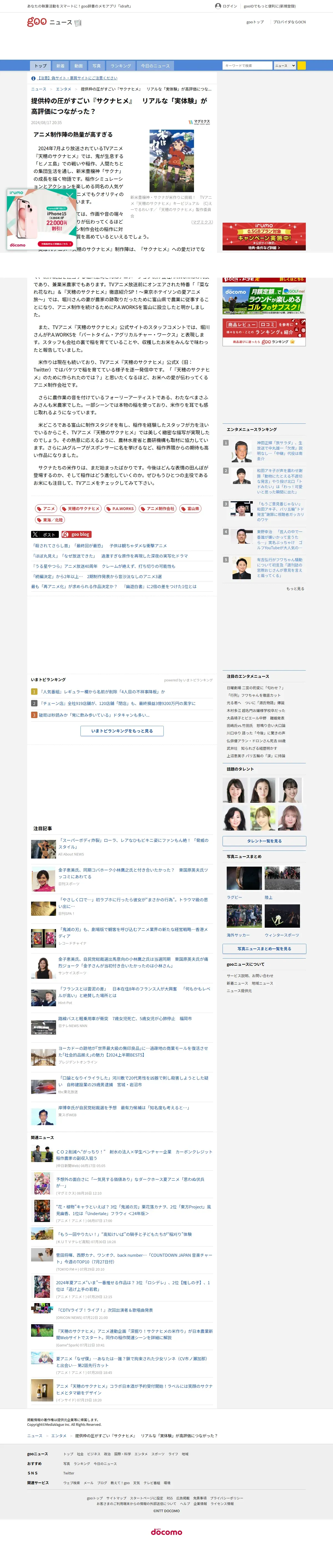Click ニュース提供元 link in sidebar

(x=239, y=990)
